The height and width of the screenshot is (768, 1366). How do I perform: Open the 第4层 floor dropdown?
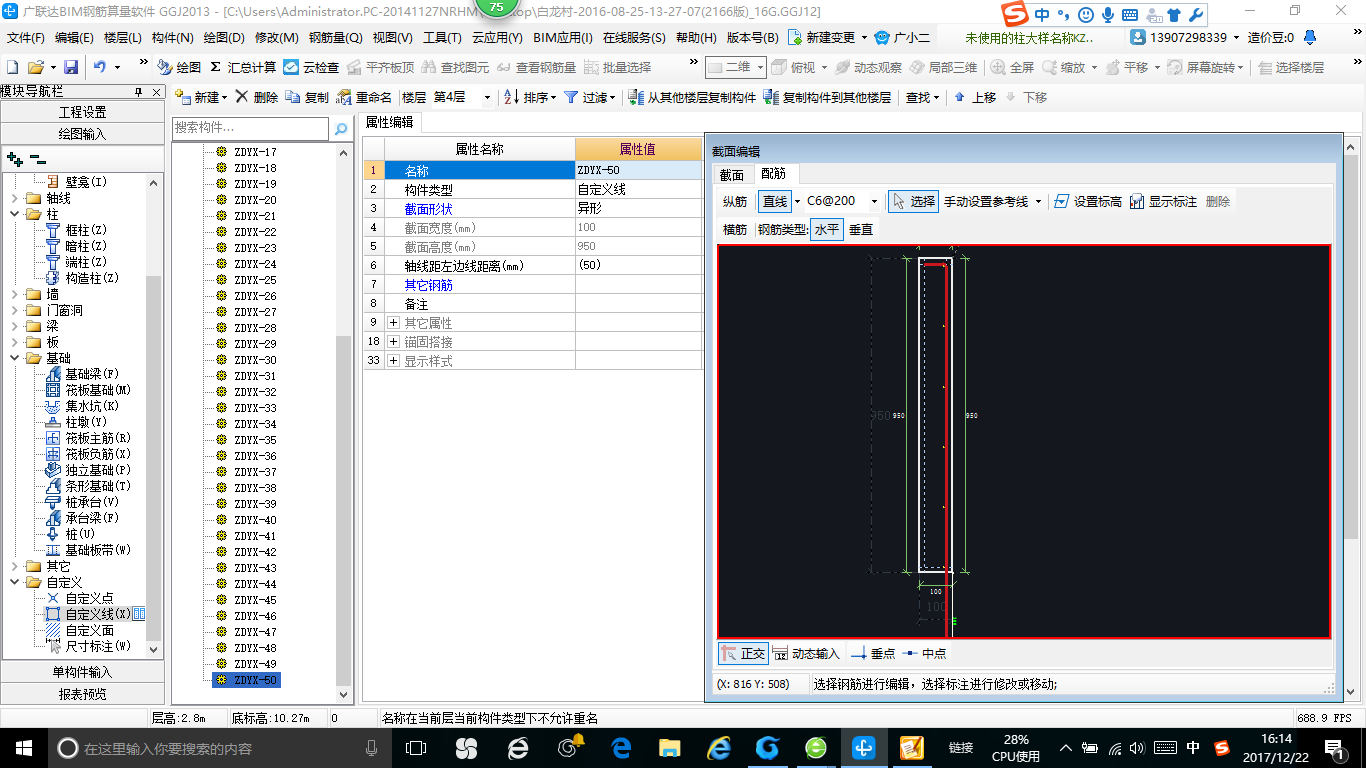[x=487, y=97]
